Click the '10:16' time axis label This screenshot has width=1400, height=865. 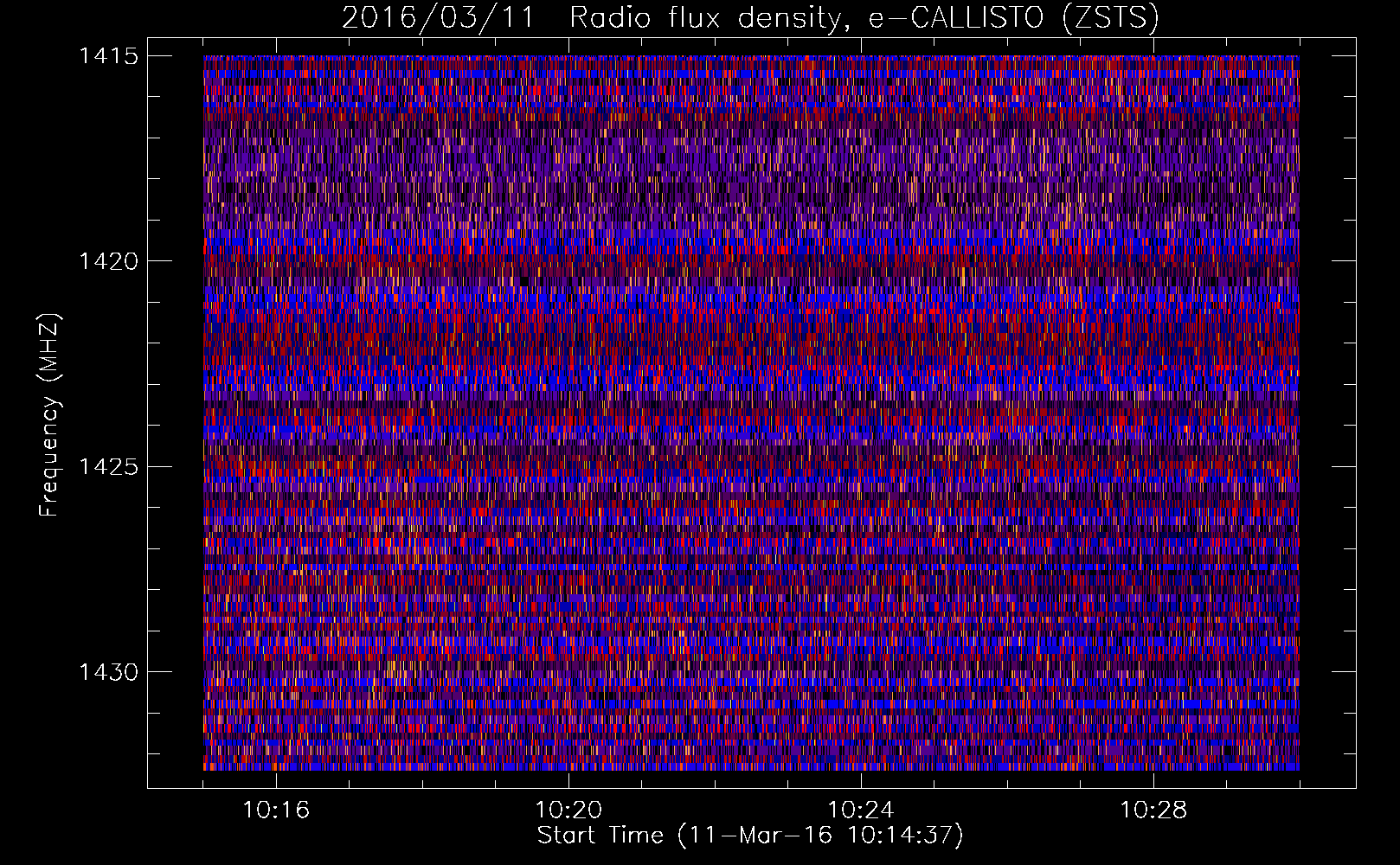tap(276, 811)
